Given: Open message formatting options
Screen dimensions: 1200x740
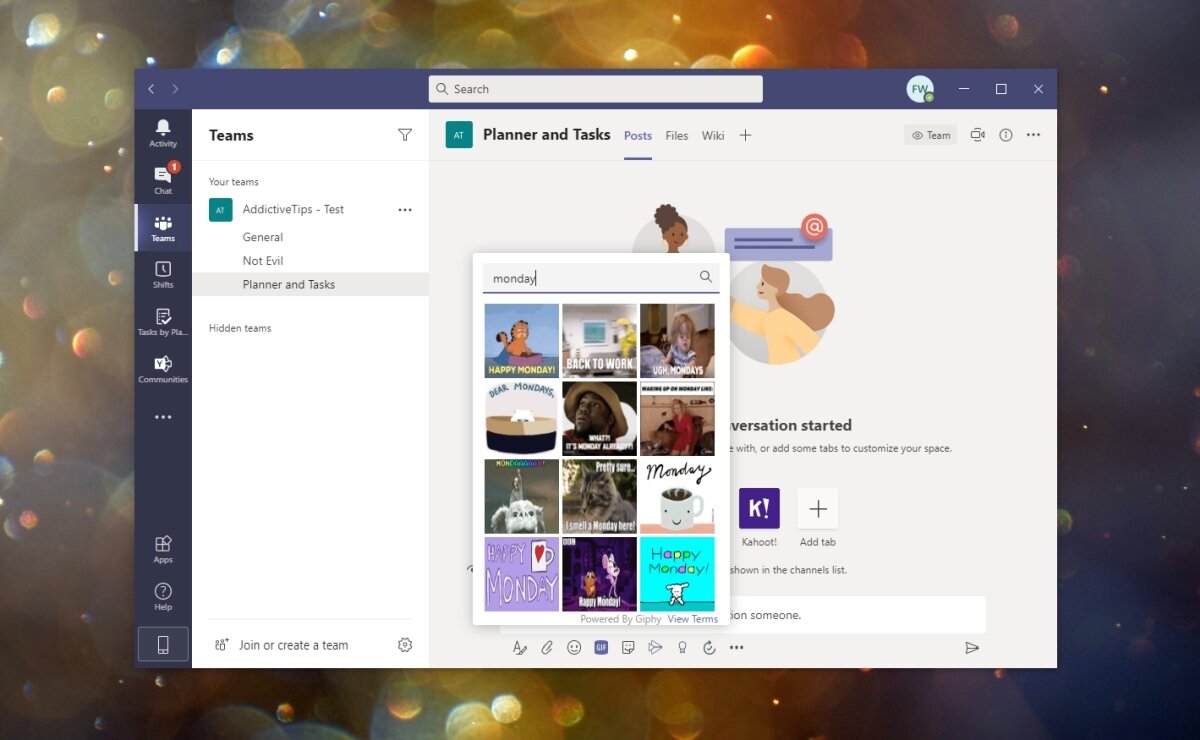Looking at the screenshot, I should point(519,647).
